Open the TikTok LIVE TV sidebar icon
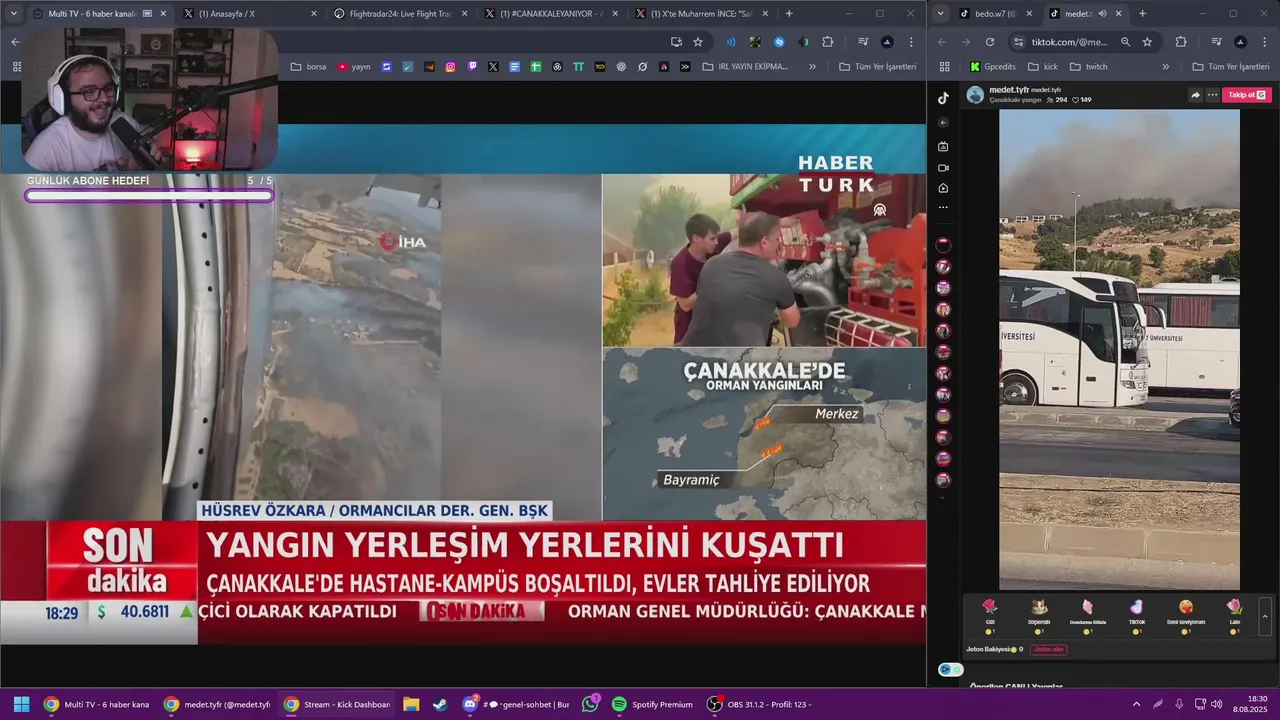 [x=943, y=146]
